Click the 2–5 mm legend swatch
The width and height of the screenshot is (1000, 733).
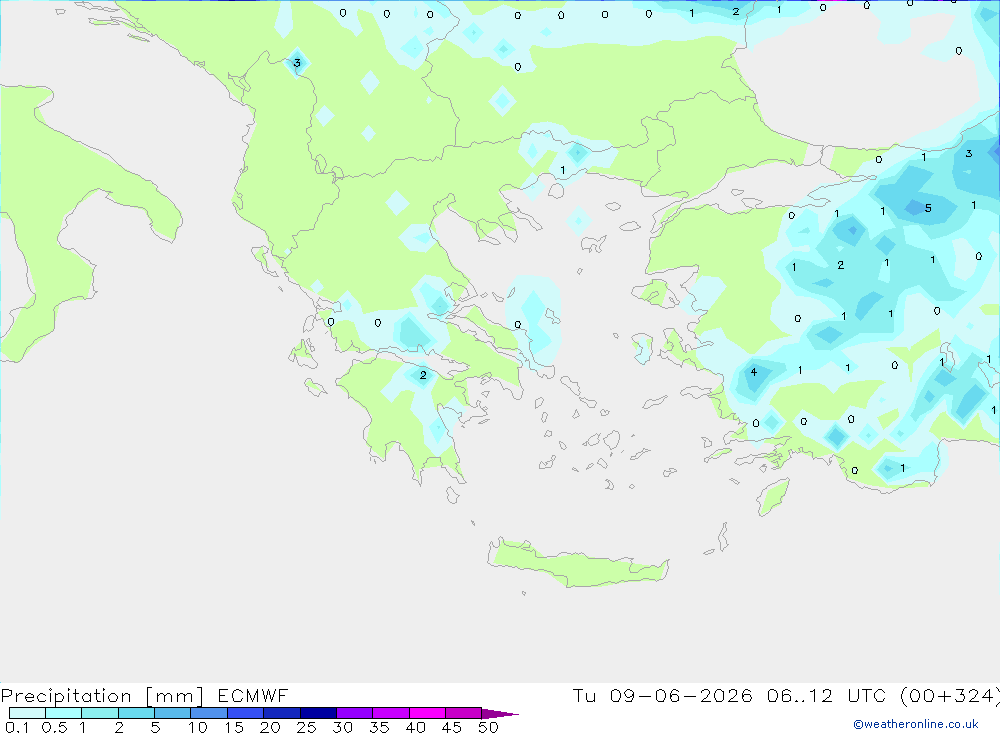pyautogui.click(x=136, y=713)
